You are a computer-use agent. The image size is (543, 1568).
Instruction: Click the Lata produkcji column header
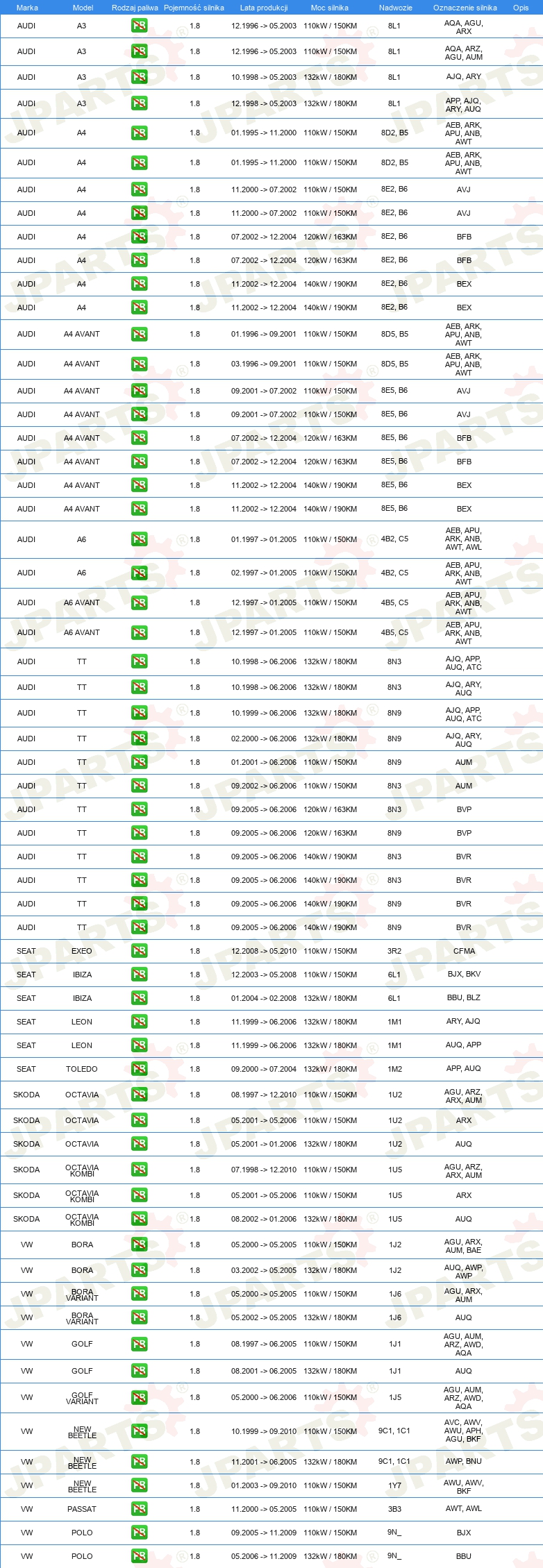click(264, 8)
